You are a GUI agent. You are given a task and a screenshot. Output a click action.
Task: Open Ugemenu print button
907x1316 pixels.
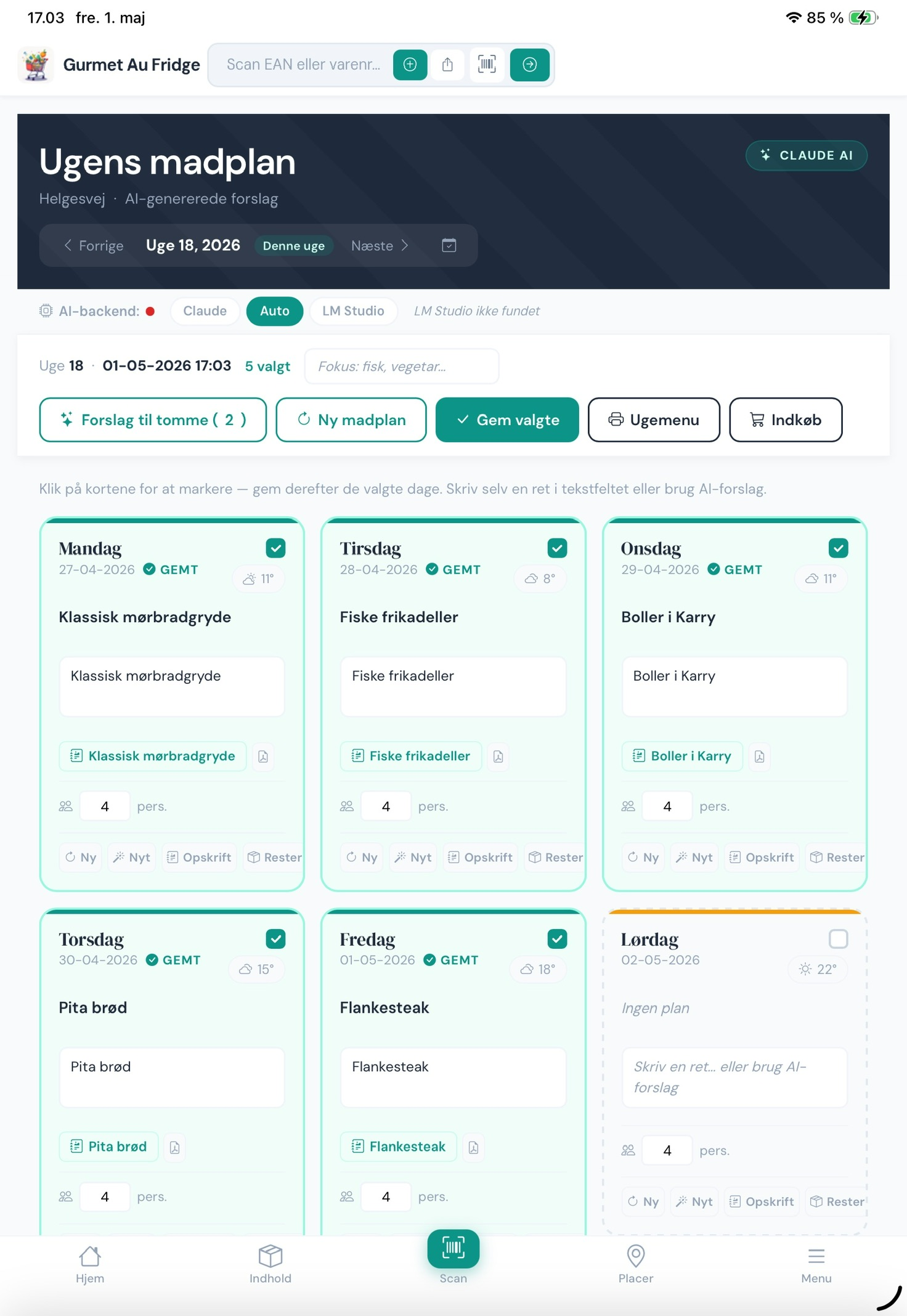pos(654,420)
